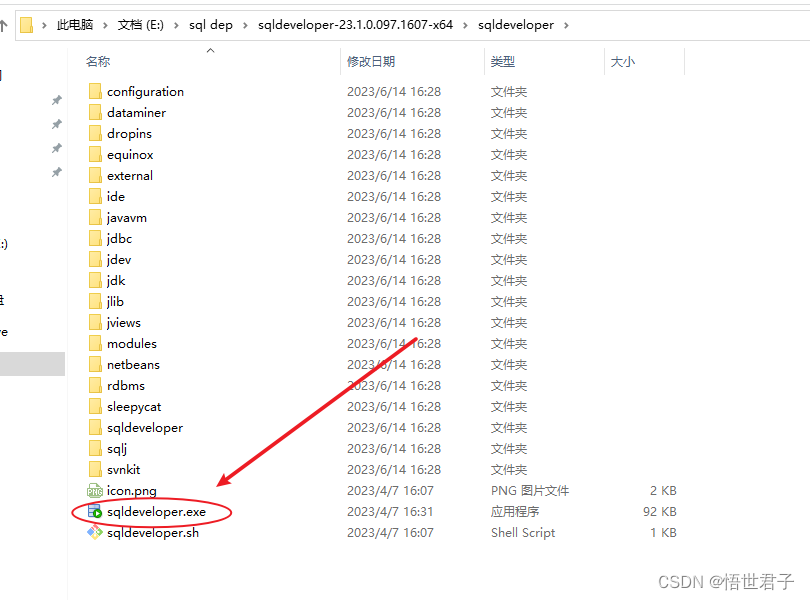This screenshot has width=810, height=600.
Task: Select the sleepycat folder name
Action: tap(134, 407)
